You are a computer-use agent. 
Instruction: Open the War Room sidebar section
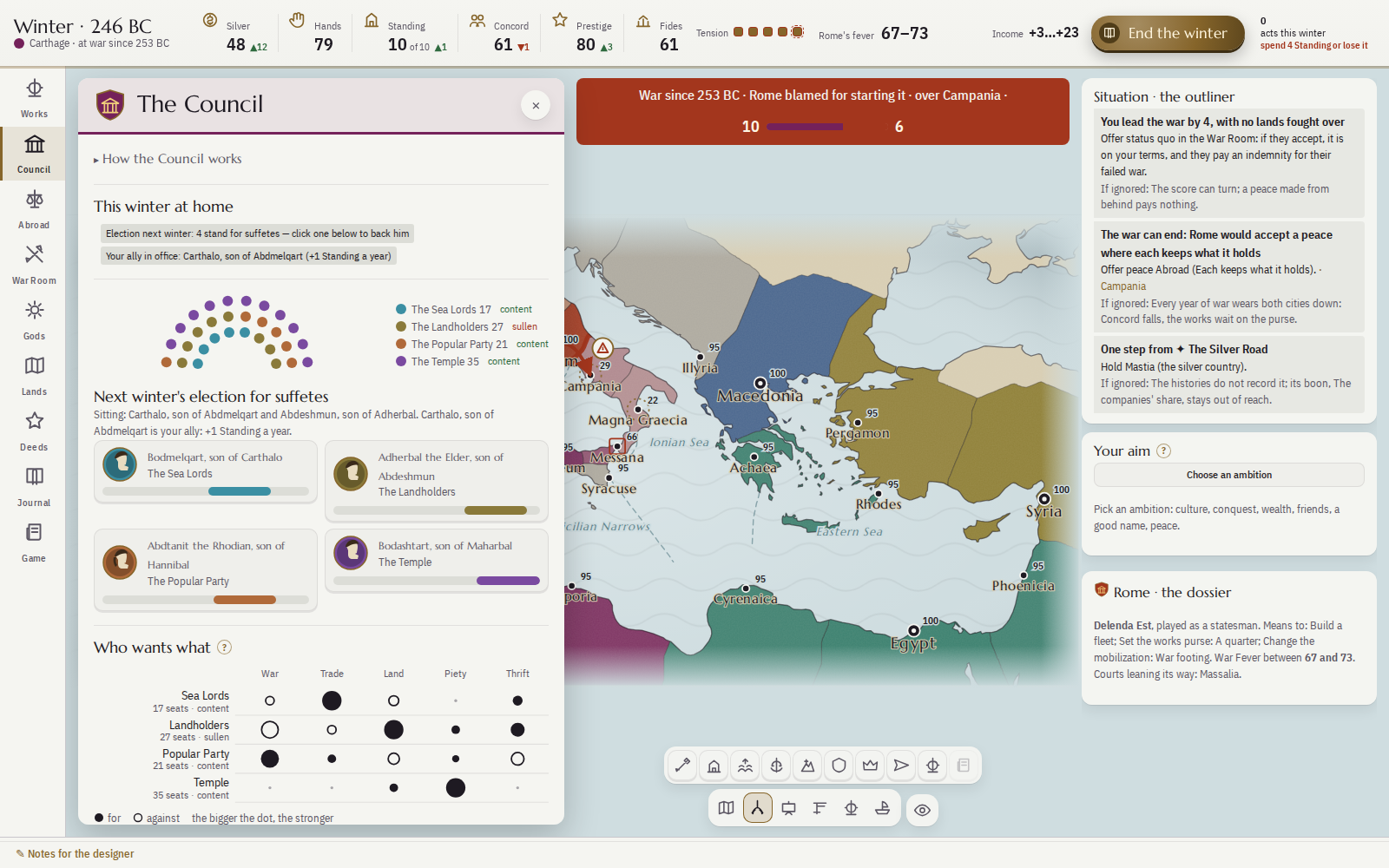[x=34, y=264]
